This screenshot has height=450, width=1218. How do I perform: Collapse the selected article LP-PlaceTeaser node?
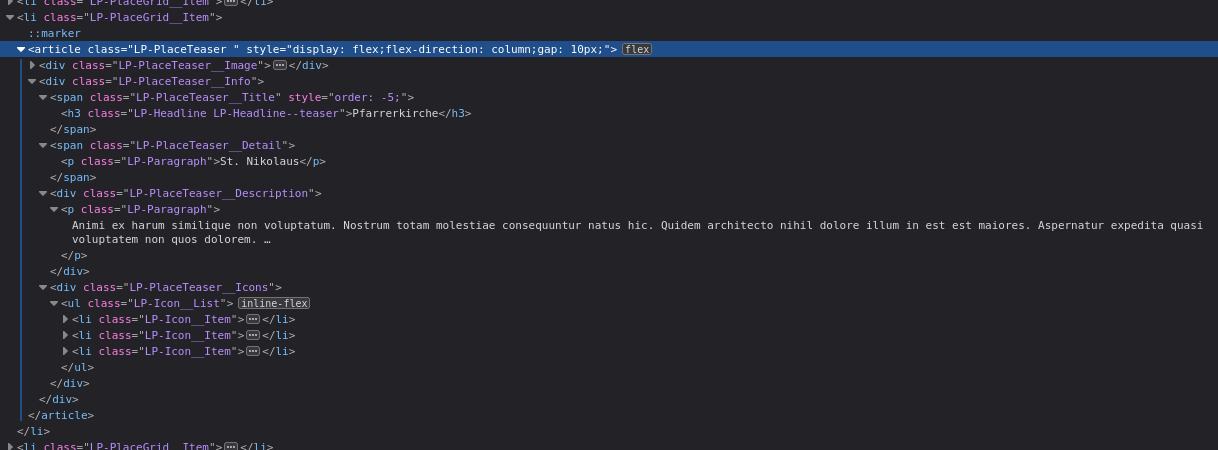click(x=21, y=49)
